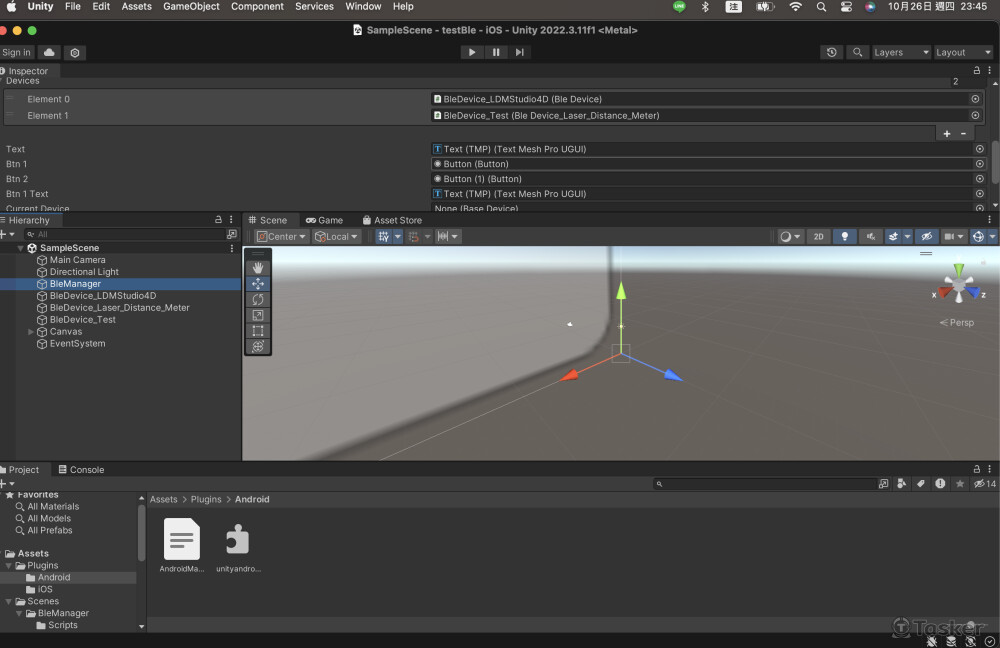This screenshot has width=1000, height=648.
Task: Select the AndroidManifest file in Project
Action: [x=181, y=540]
